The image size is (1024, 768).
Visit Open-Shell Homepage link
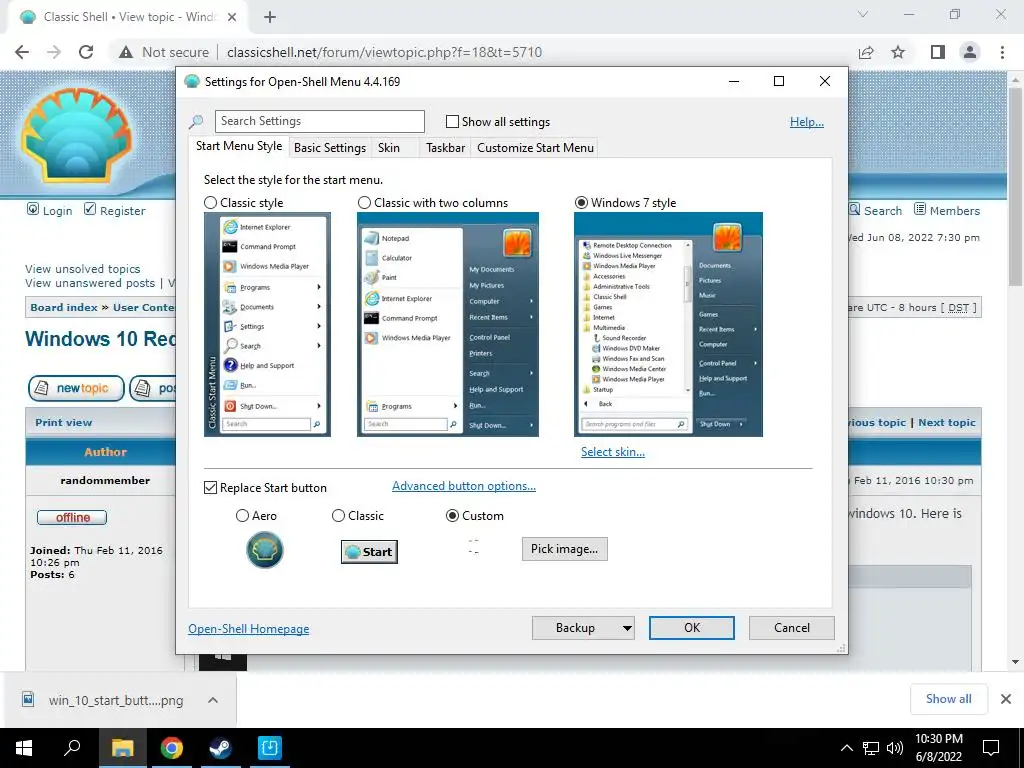click(x=248, y=629)
